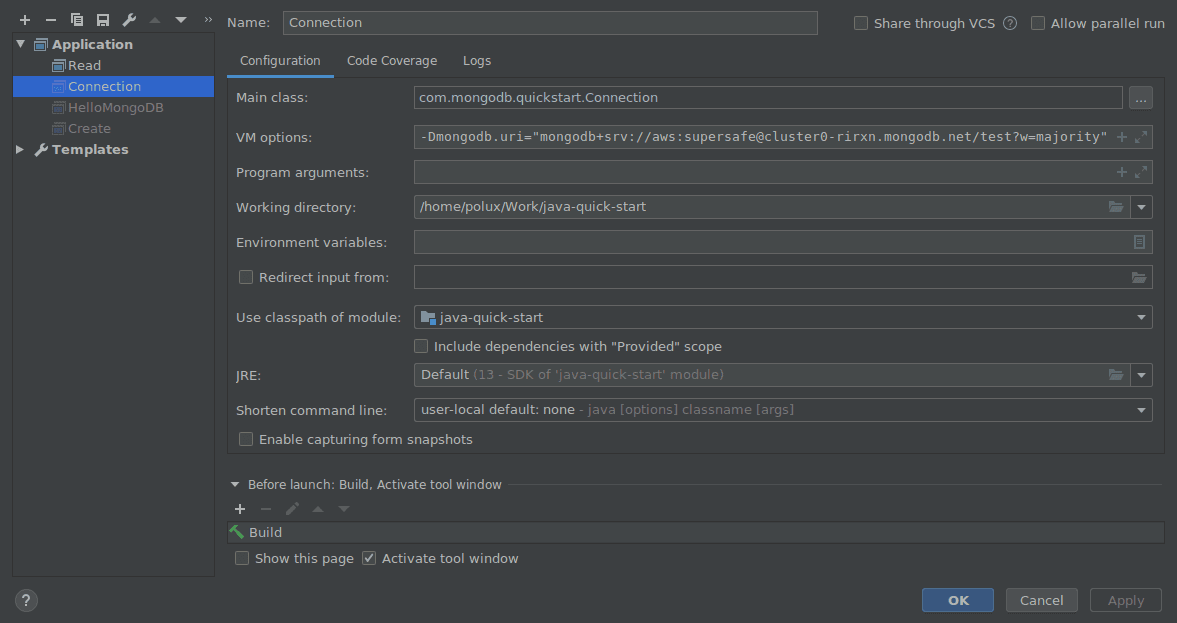Open Environment variables editor icon

pyautogui.click(x=1139, y=242)
